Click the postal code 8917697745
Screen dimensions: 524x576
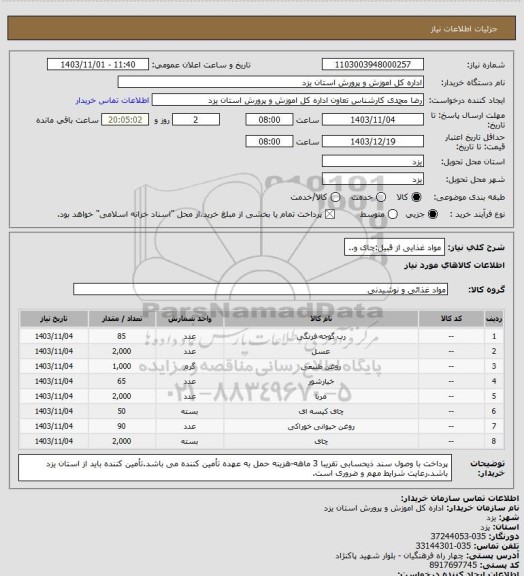(453, 565)
